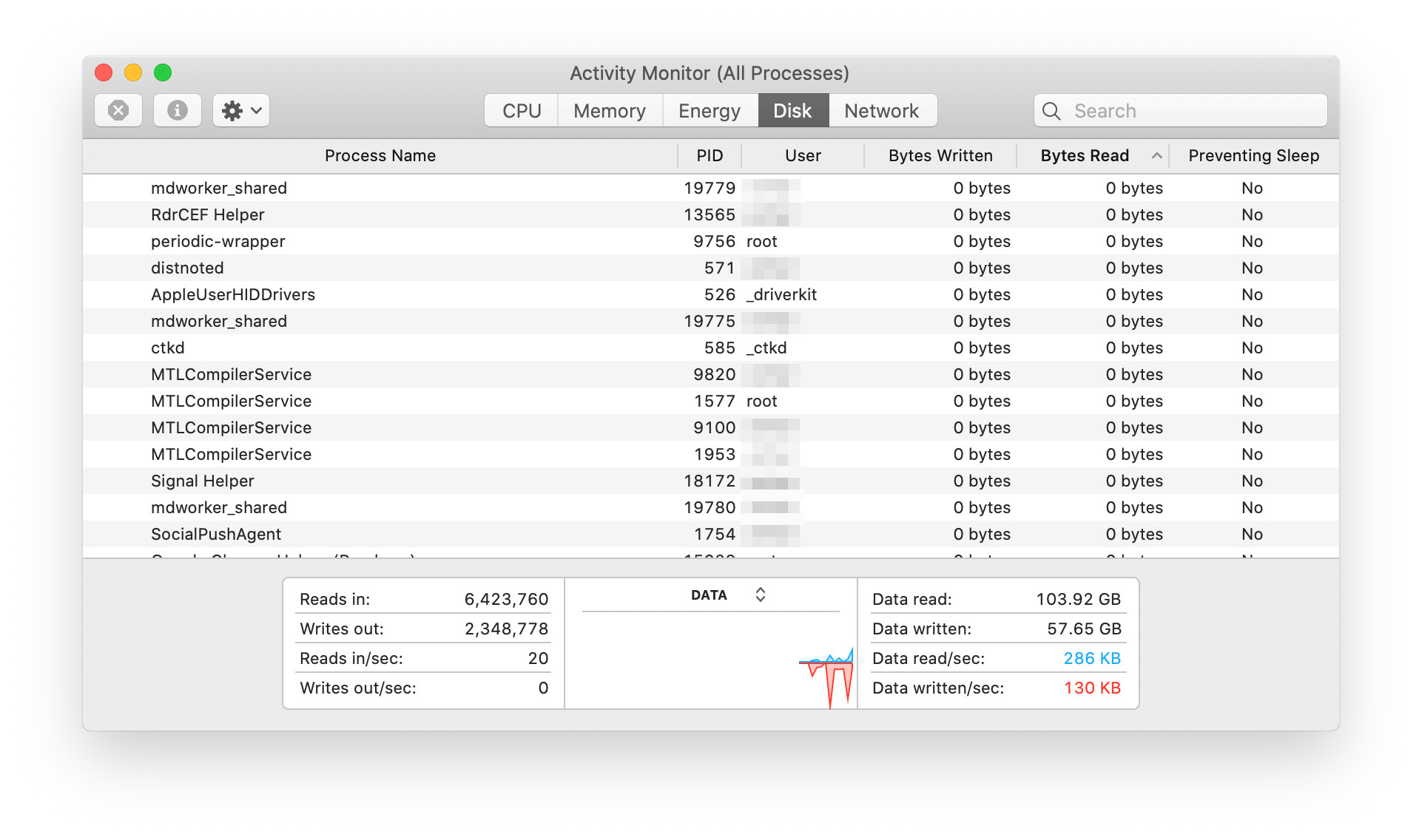Sort by the PID column header

[709, 156]
